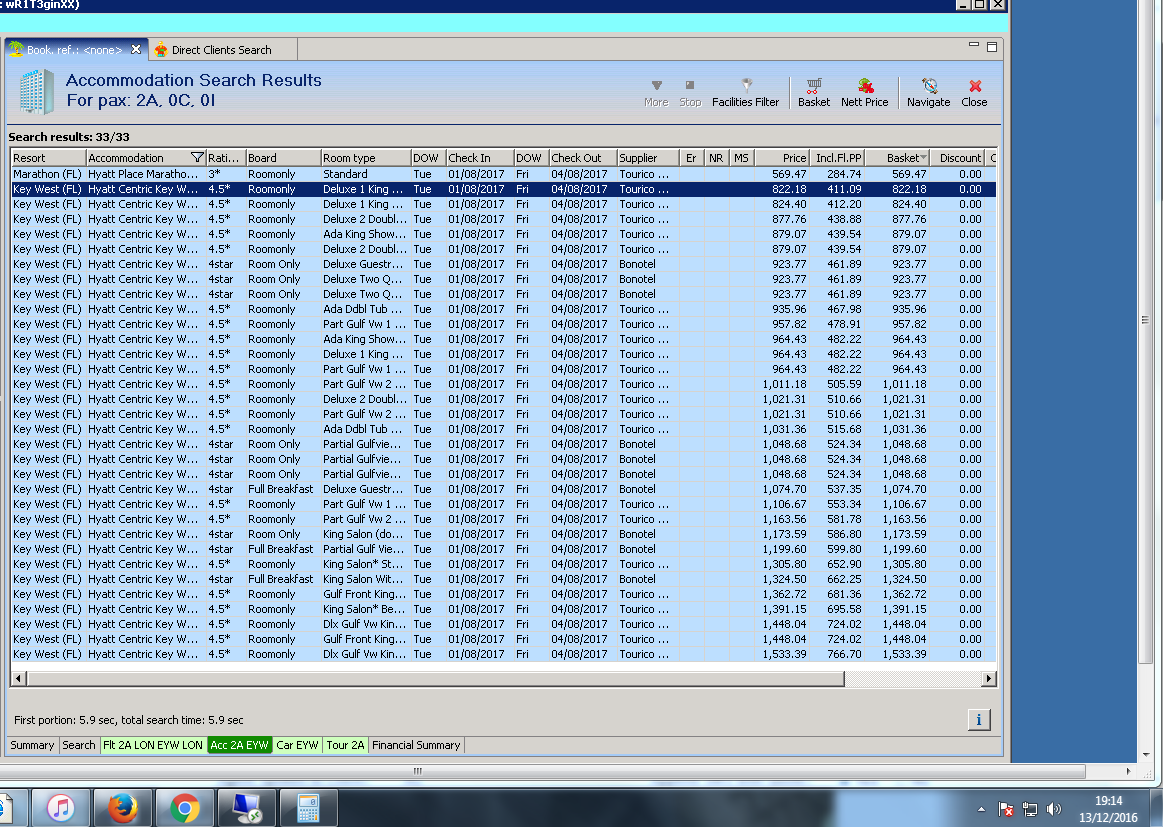Screen dimensions: 1163x827
Task: Click the red Close toolbar icon
Action: (974, 92)
